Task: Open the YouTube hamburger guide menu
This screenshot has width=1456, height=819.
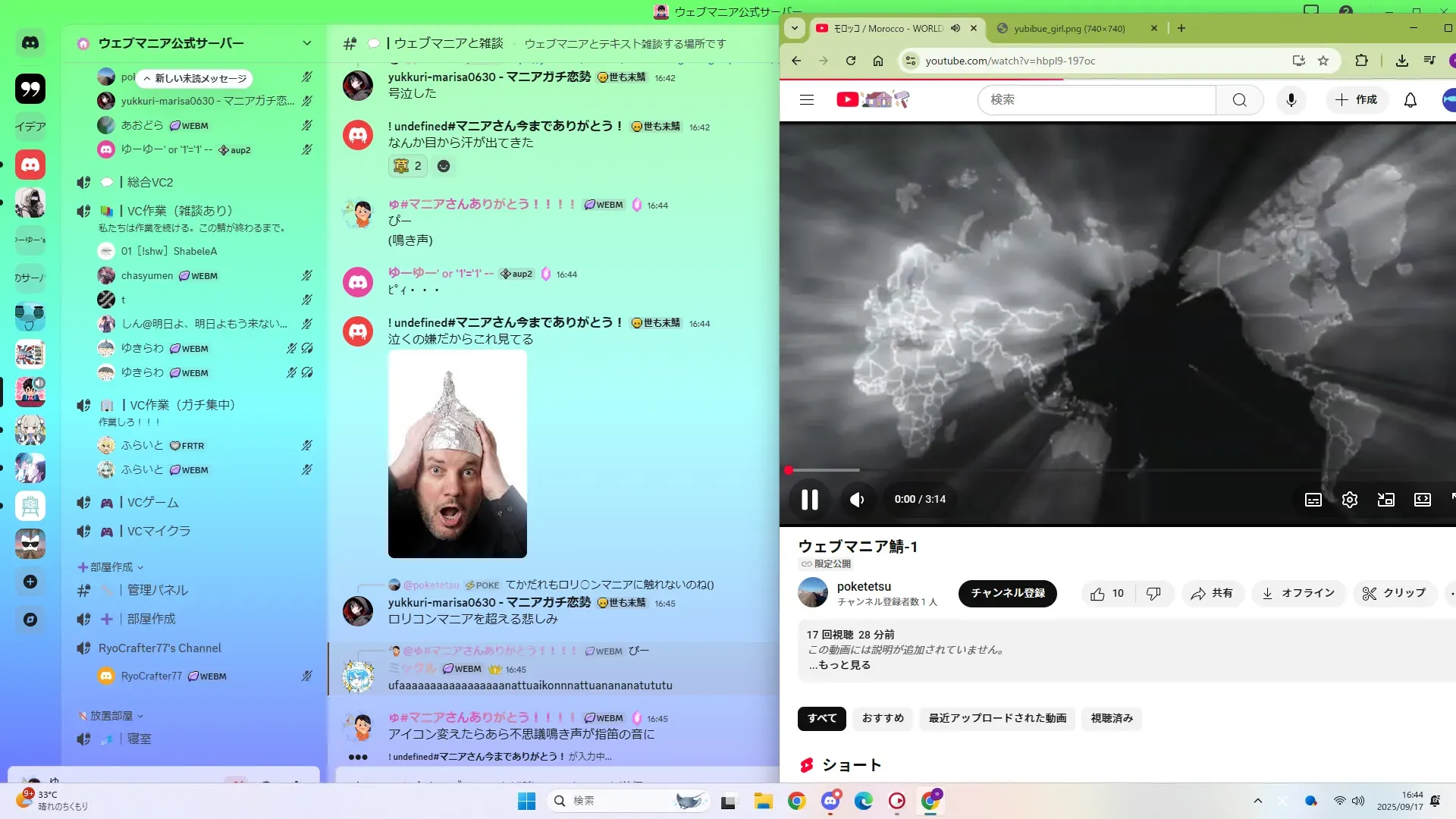Action: [x=806, y=100]
